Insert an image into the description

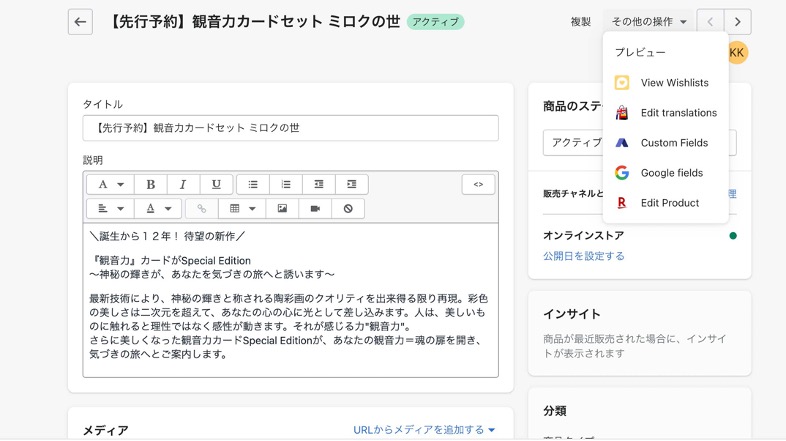tap(283, 209)
